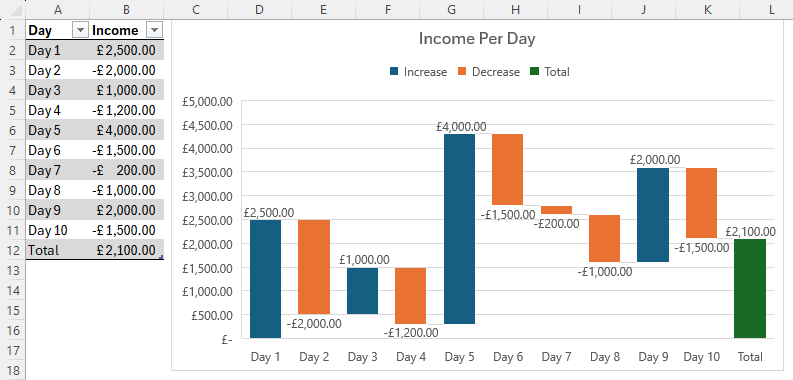Select row 18 header

13,370
